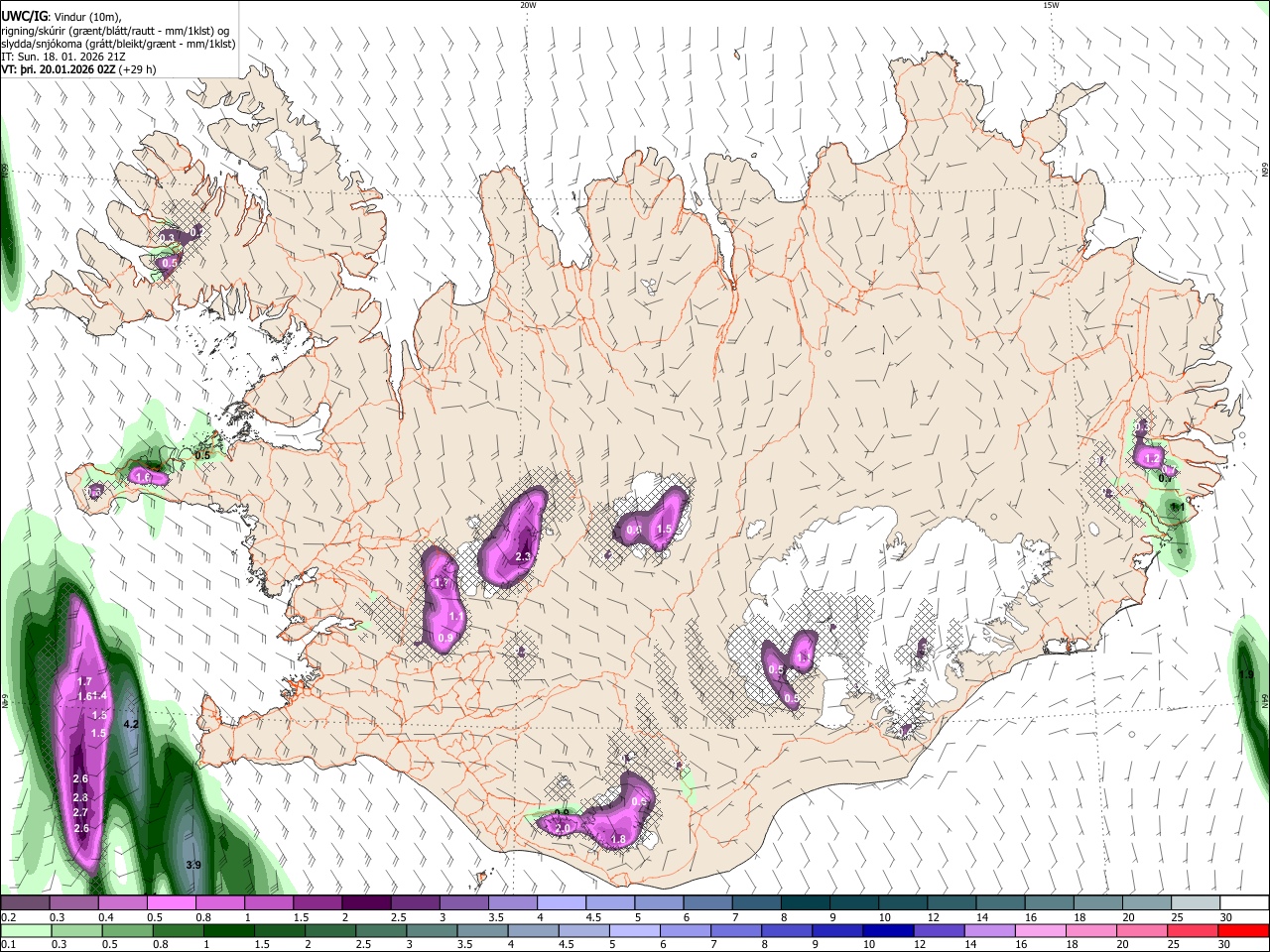Click the '30' label on lower legend
This screenshot has height=952, width=1270.
1226,945
